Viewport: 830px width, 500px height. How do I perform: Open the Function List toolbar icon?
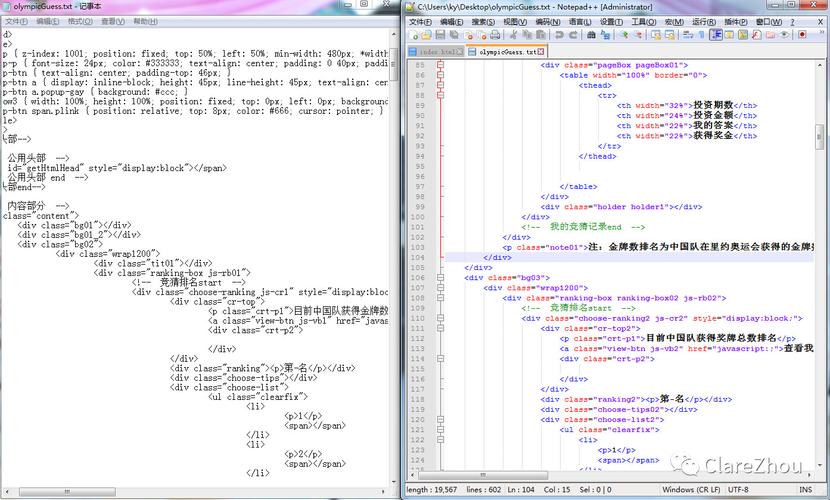pyautogui.click(x=756, y=35)
